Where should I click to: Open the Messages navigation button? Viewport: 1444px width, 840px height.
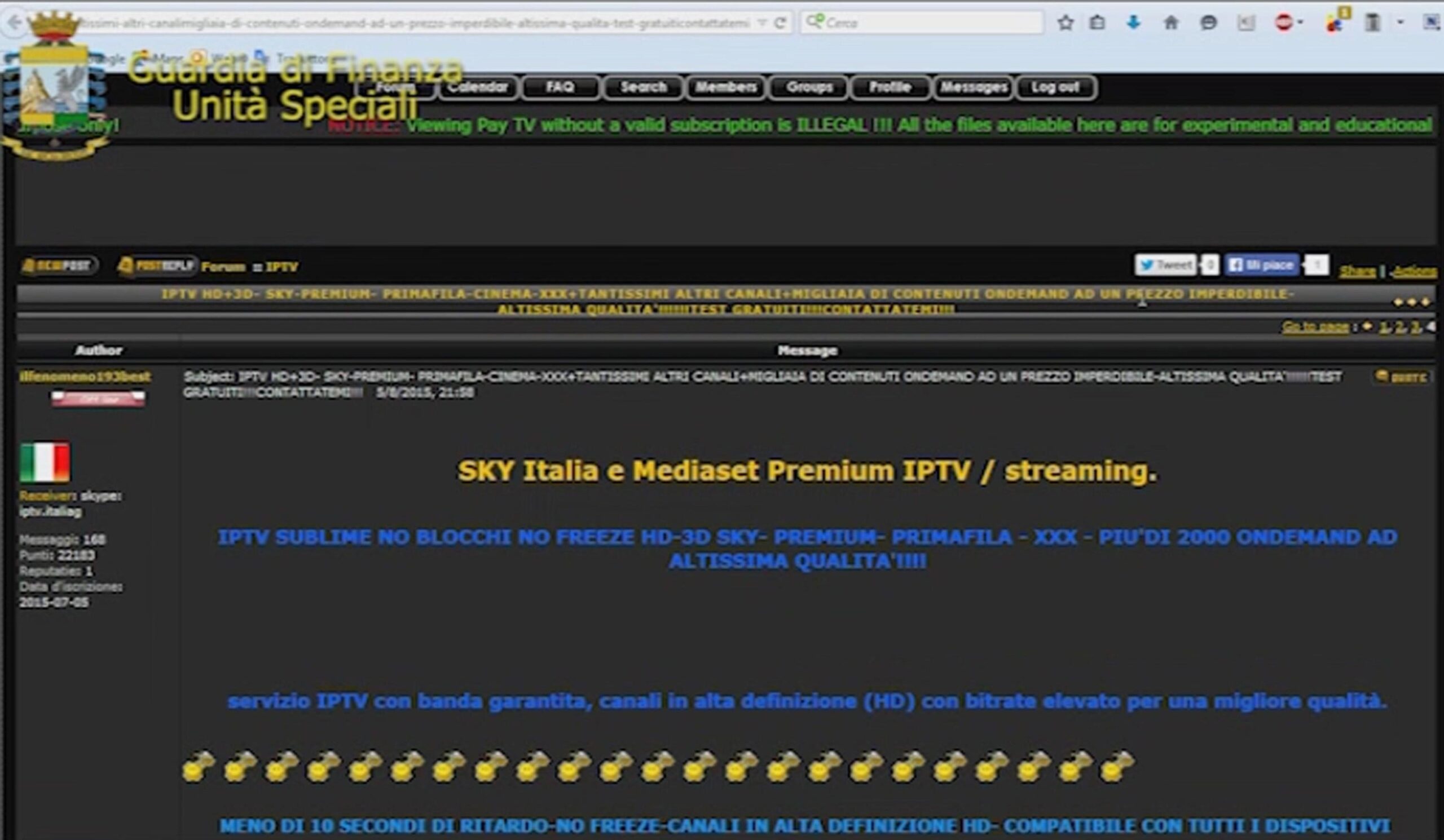(x=974, y=87)
